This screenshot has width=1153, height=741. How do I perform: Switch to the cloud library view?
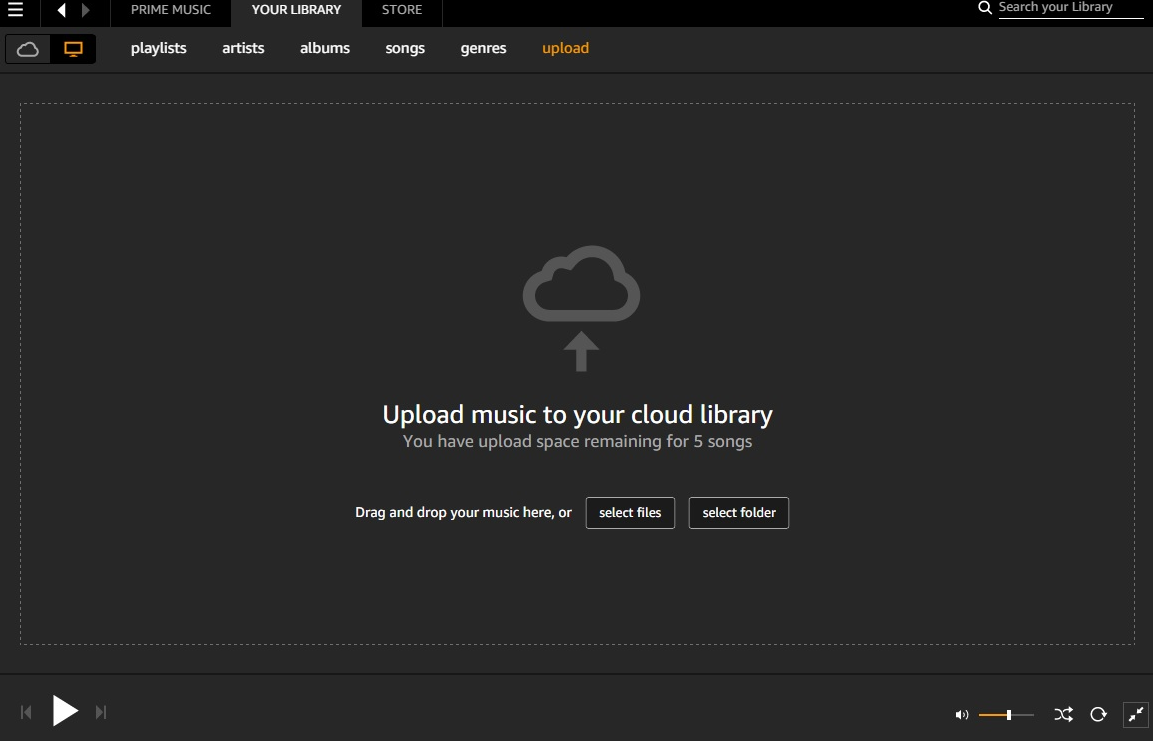pos(28,49)
